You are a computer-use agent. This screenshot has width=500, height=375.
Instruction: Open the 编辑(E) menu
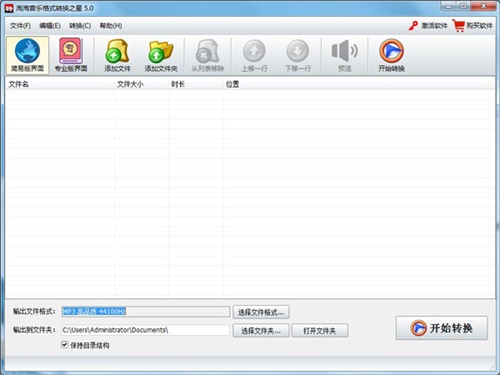coord(50,26)
